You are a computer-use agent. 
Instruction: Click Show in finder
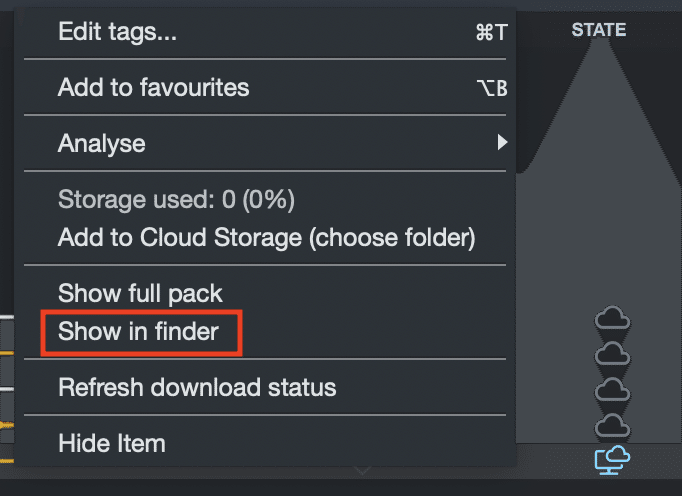(x=138, y=331)
